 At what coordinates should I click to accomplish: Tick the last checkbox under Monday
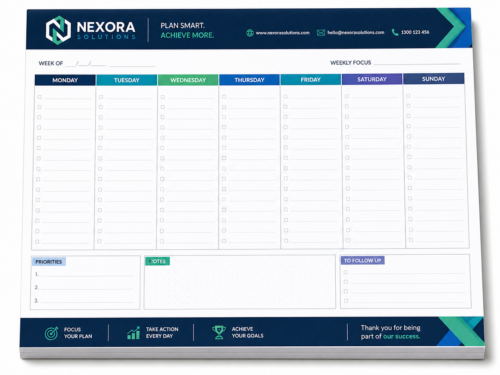pos(37,242)
